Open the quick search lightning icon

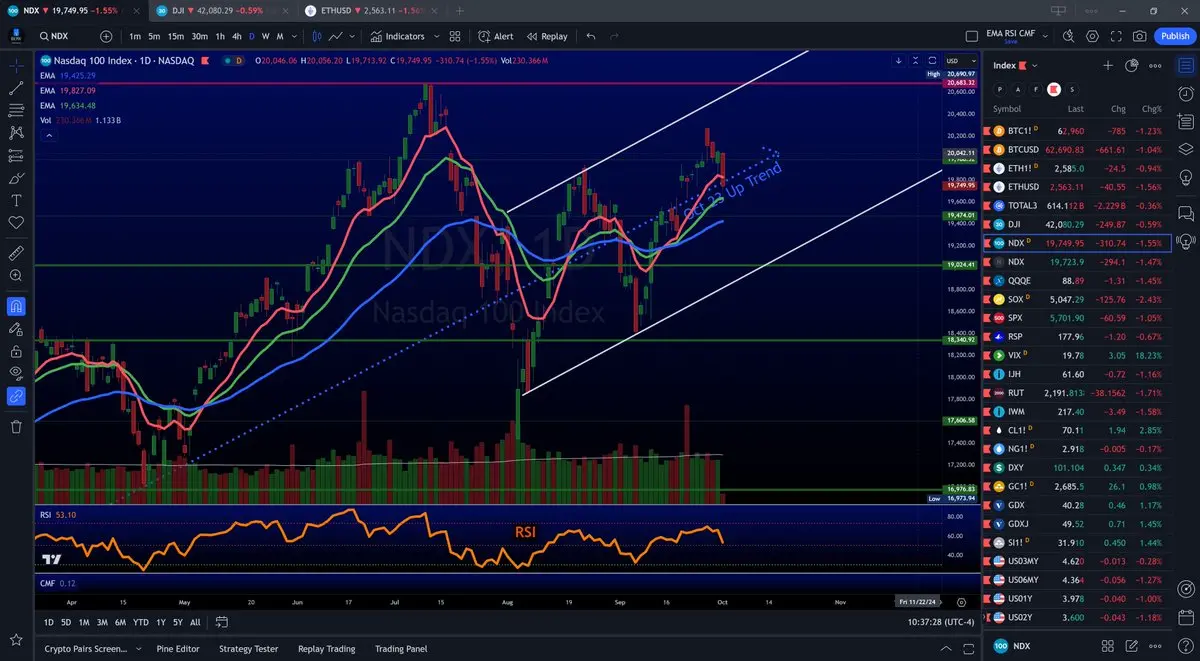coord(1068,36)
